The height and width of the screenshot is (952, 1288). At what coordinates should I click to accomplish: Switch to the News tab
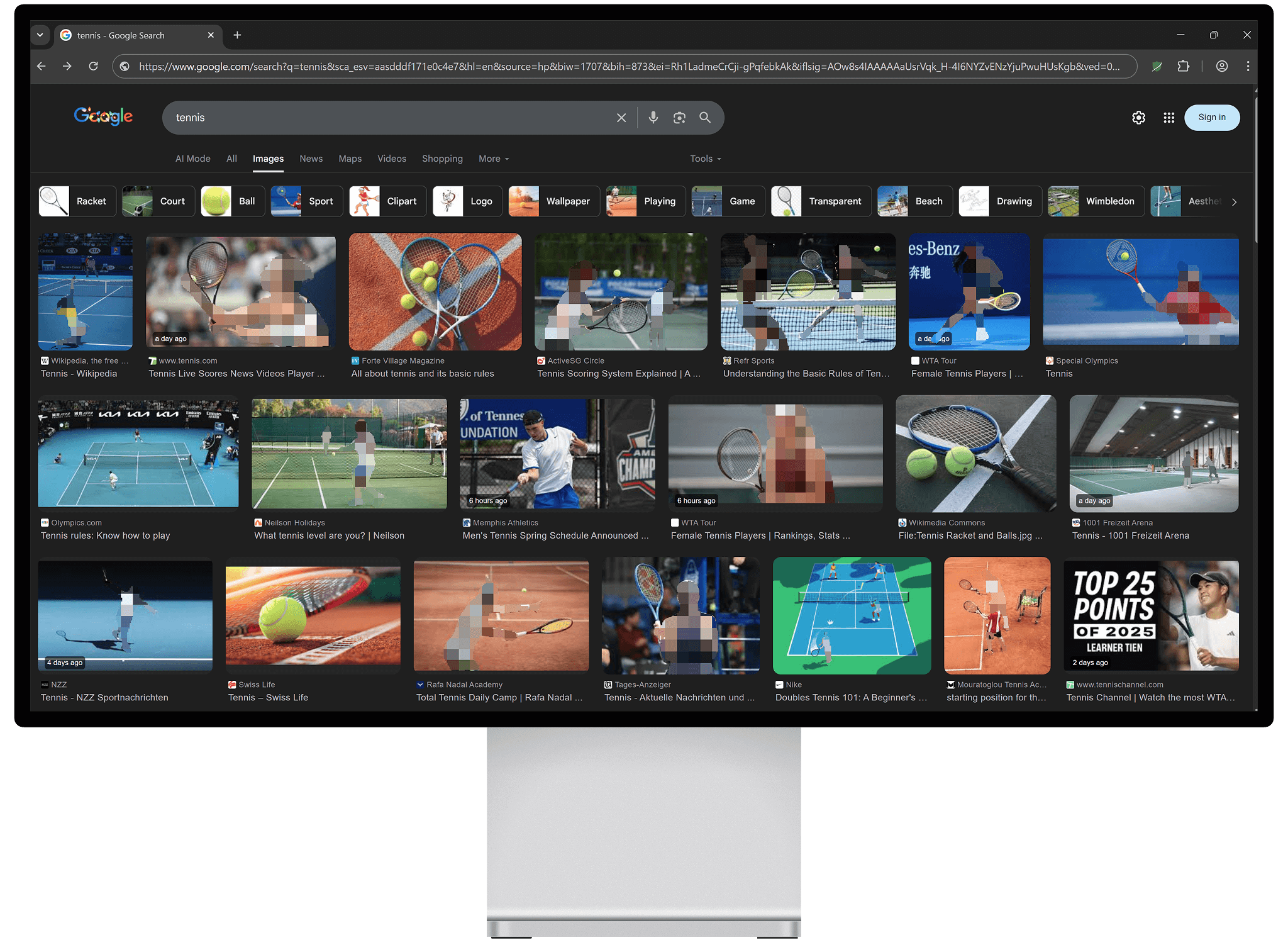(x=311, y=159)
